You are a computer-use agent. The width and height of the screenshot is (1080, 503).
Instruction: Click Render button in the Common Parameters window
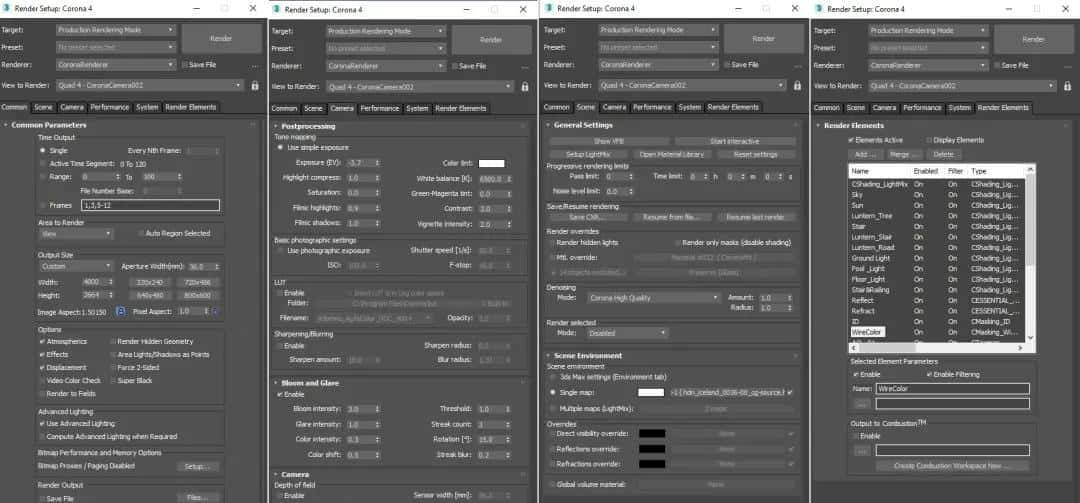[x=221, y=39]
